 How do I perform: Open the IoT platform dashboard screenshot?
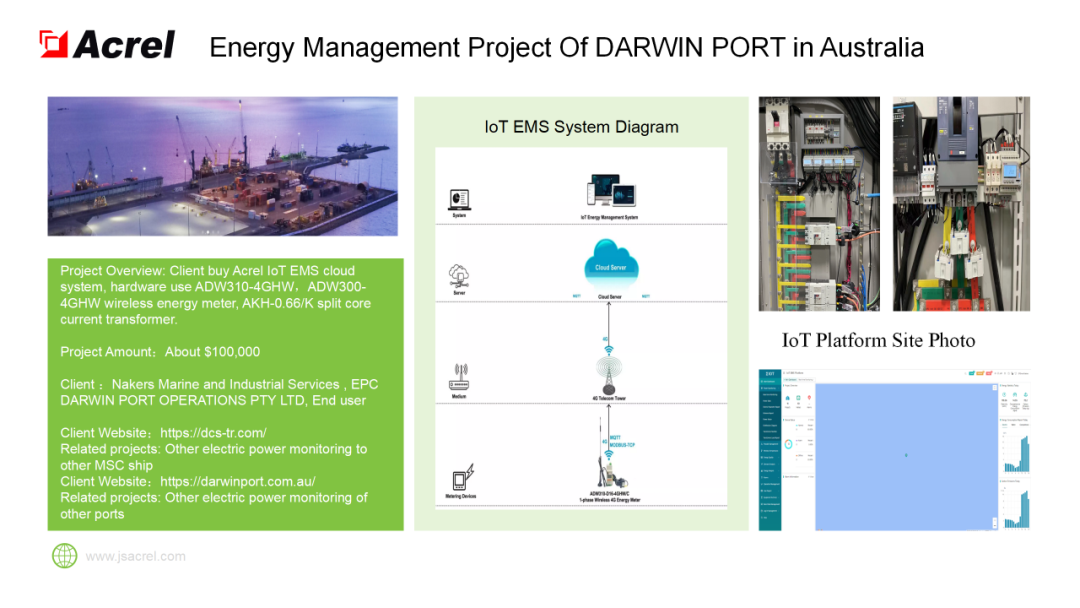(894, 450)
